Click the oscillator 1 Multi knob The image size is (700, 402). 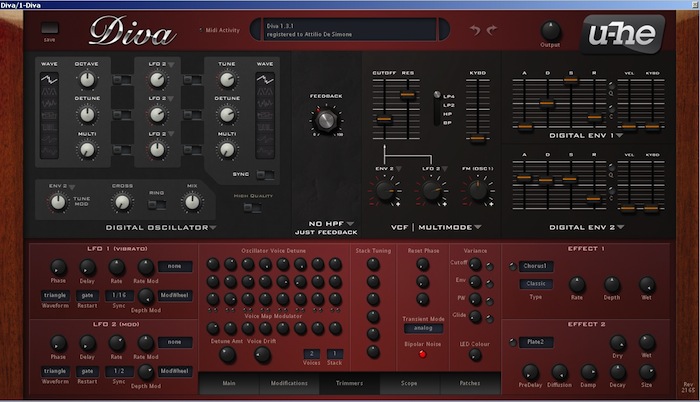tap(87, 150)
